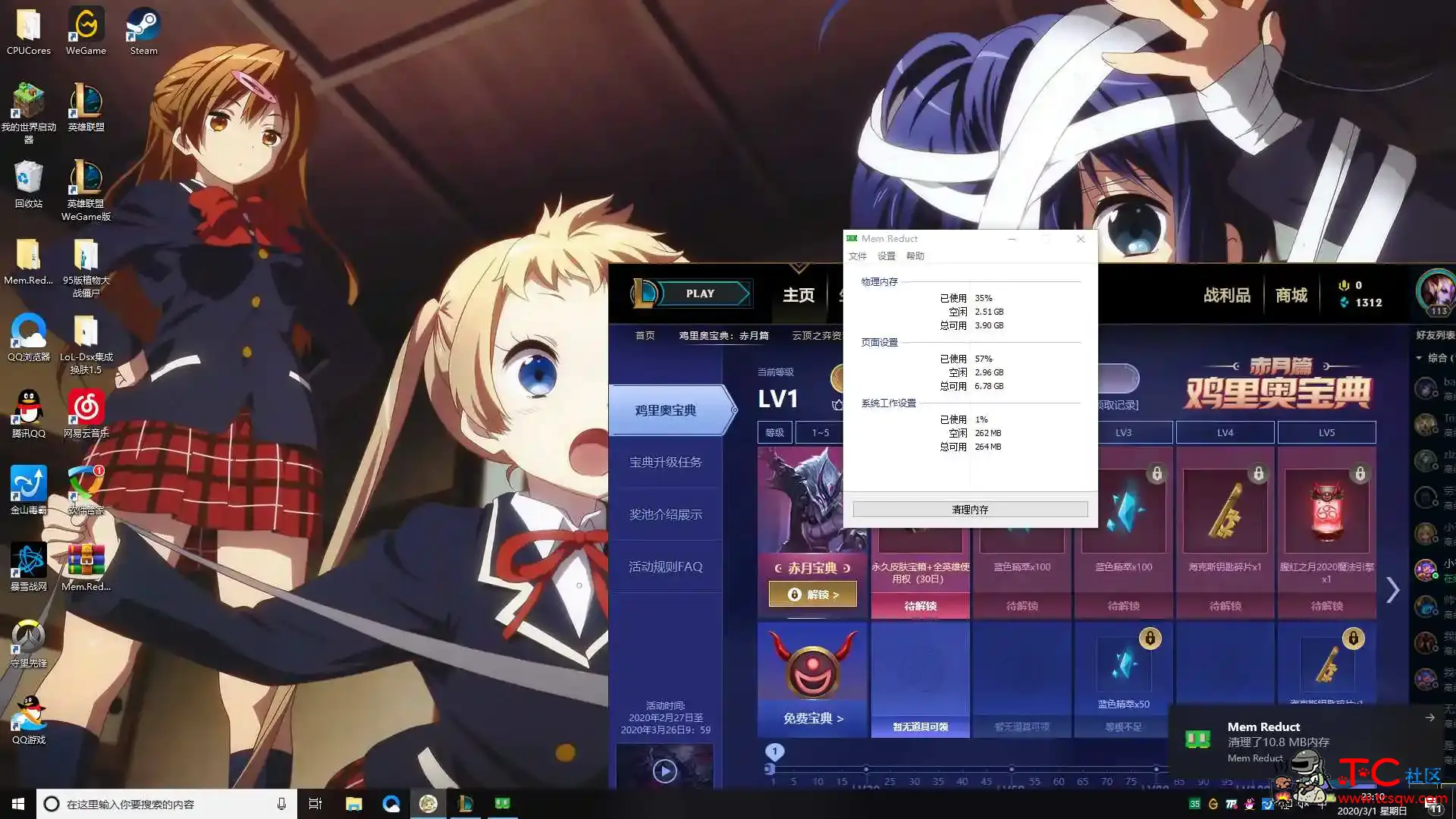This screenshot has height=819, width=1456.
Task: Open 文件 menu in Mem Reduct
Action: pyautogui.click(x=857, y=256)
